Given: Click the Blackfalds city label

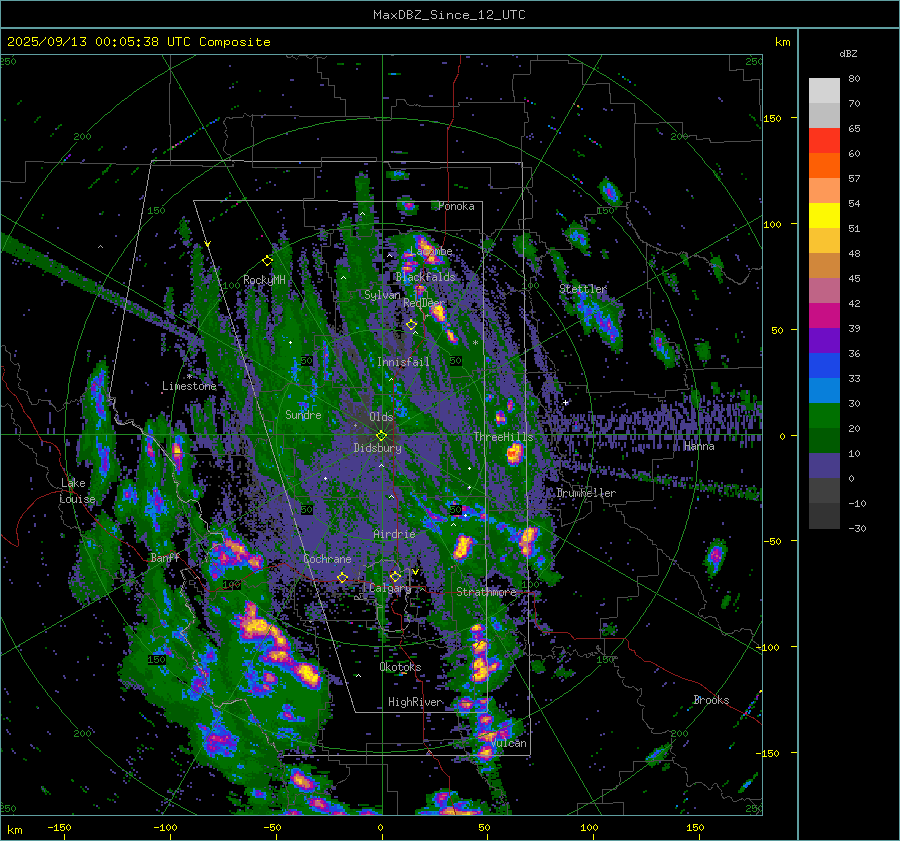Looking at the screenshot, I should tap(425, 277).
